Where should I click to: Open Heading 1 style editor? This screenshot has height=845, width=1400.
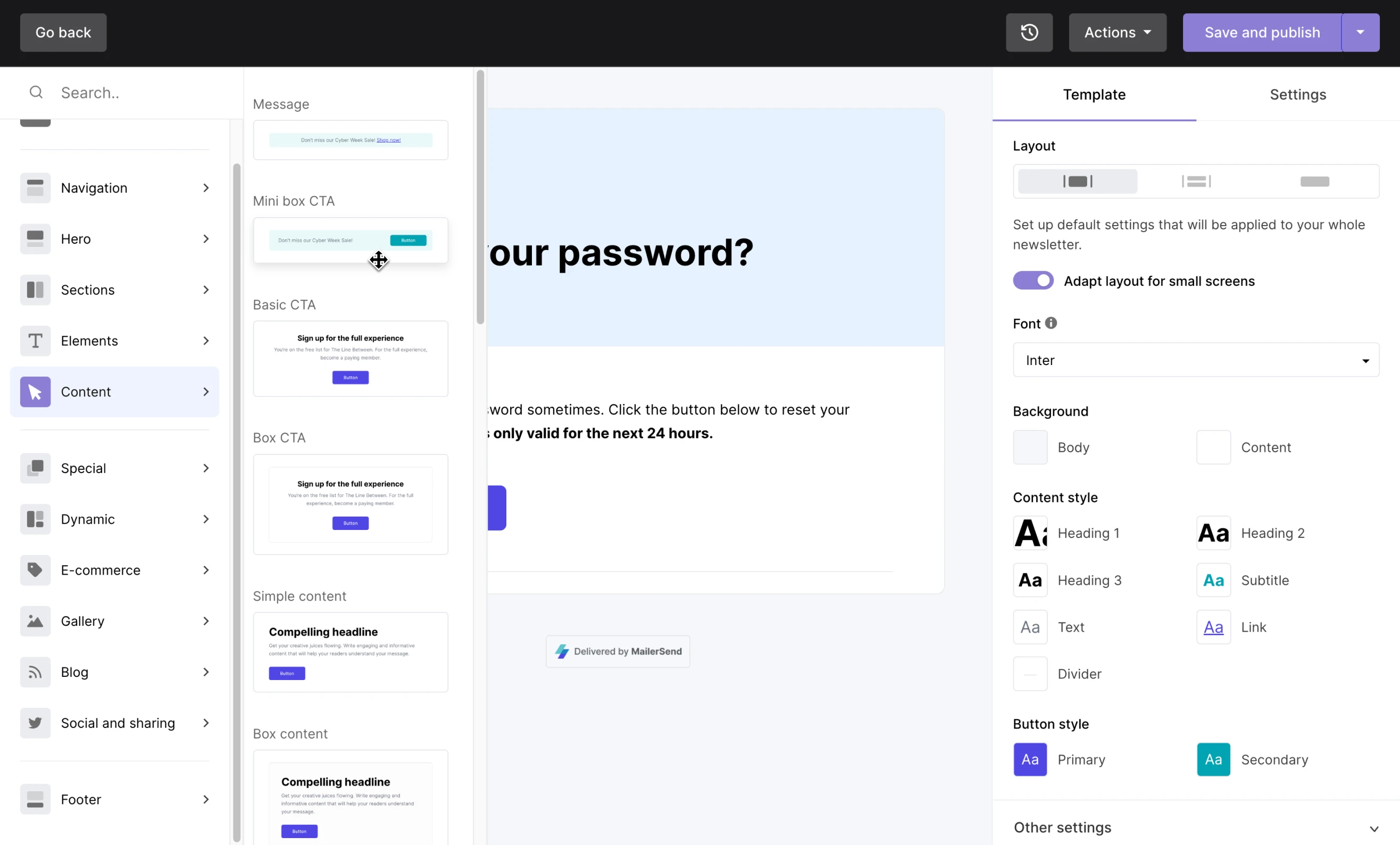pos(1030,533)
